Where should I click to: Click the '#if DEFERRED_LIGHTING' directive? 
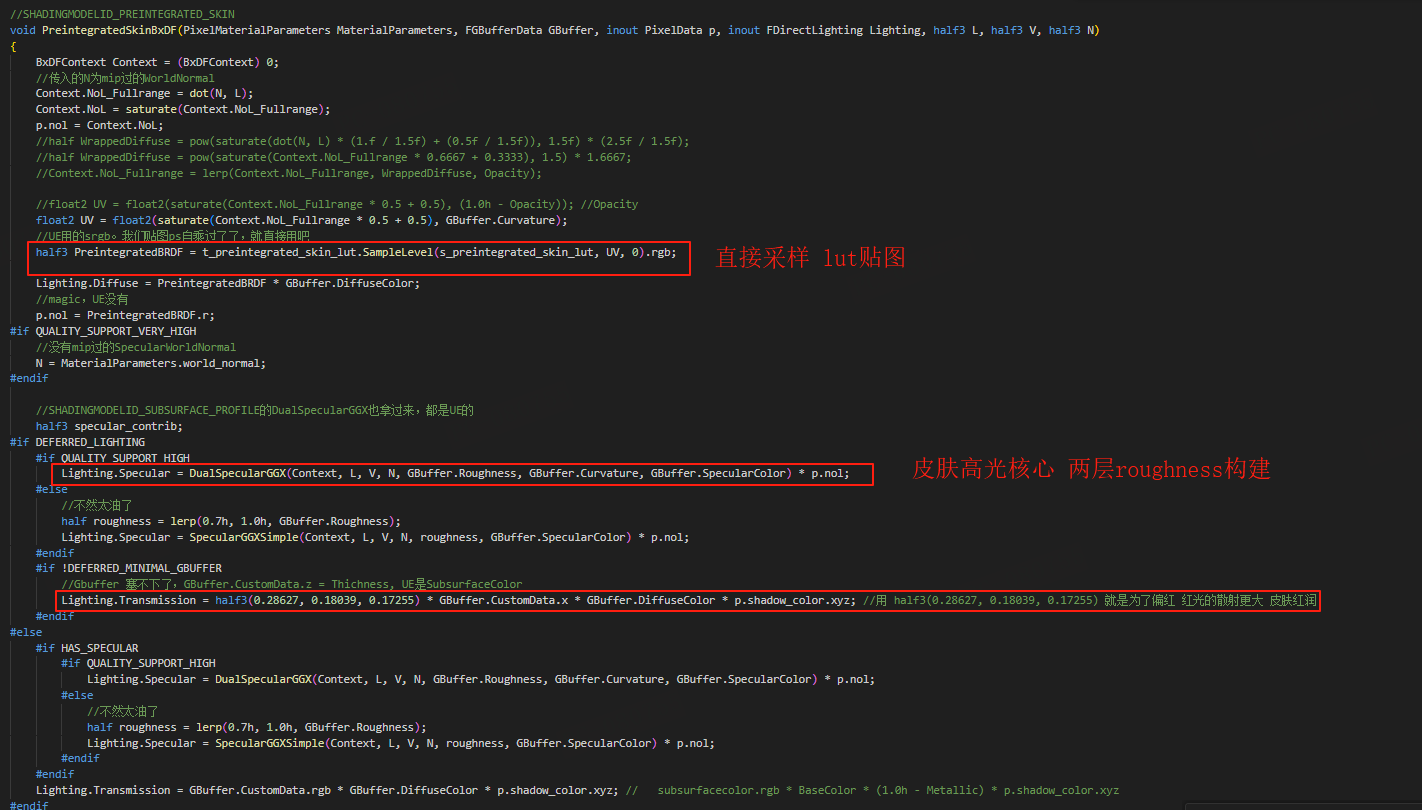point(77,442)
